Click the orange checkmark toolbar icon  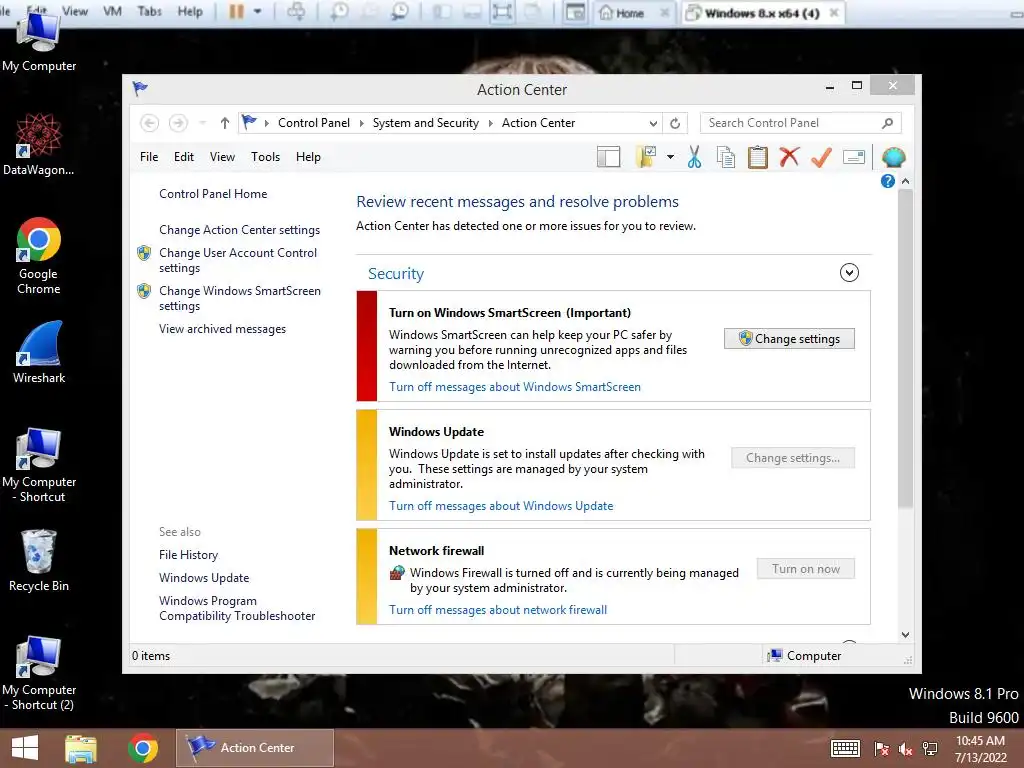[x=822, y=157]
